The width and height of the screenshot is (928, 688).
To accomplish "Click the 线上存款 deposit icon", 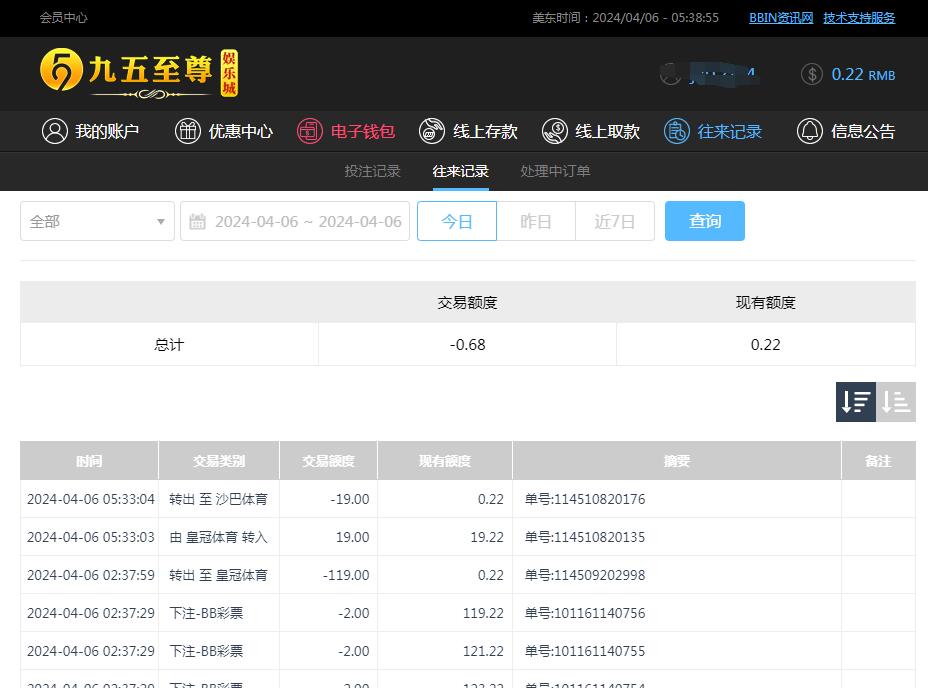I will point(432,131).
